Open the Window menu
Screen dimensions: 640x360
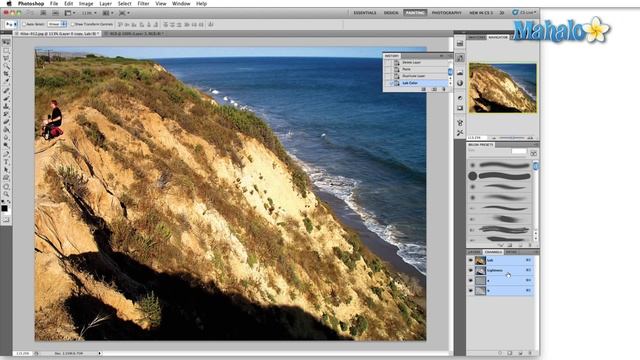coord(181,4)
